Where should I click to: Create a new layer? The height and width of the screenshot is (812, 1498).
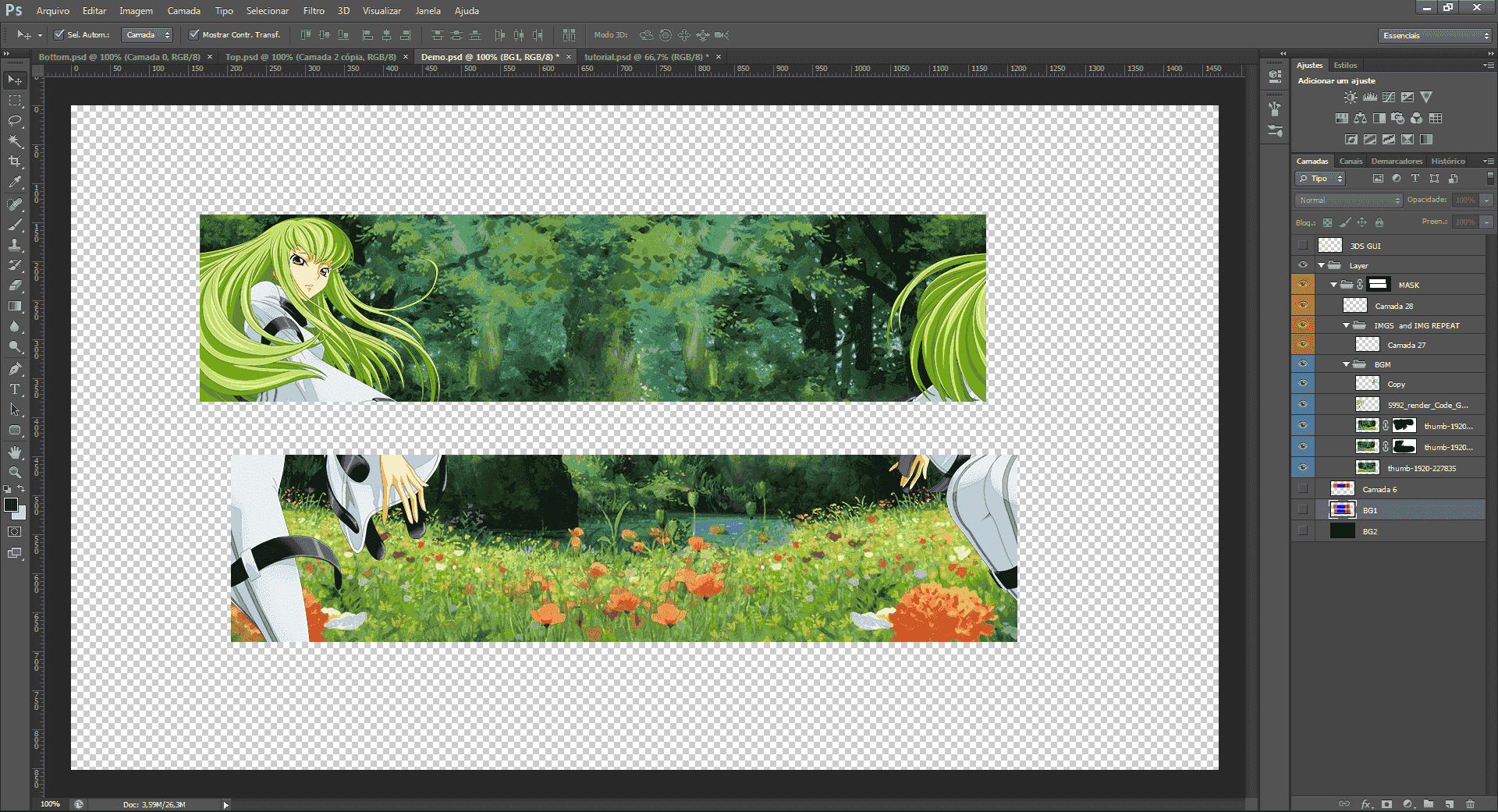(1449, 803)
